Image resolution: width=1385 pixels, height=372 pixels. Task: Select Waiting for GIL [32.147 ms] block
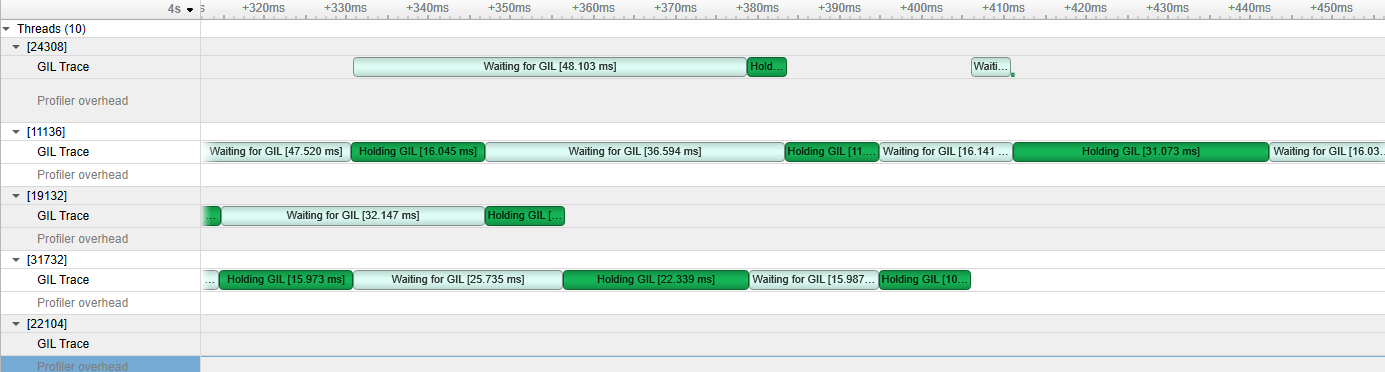coord(353,216)
